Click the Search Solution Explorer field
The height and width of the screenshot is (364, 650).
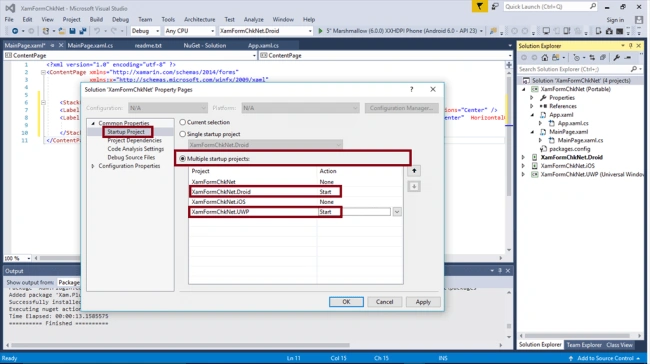575,69
